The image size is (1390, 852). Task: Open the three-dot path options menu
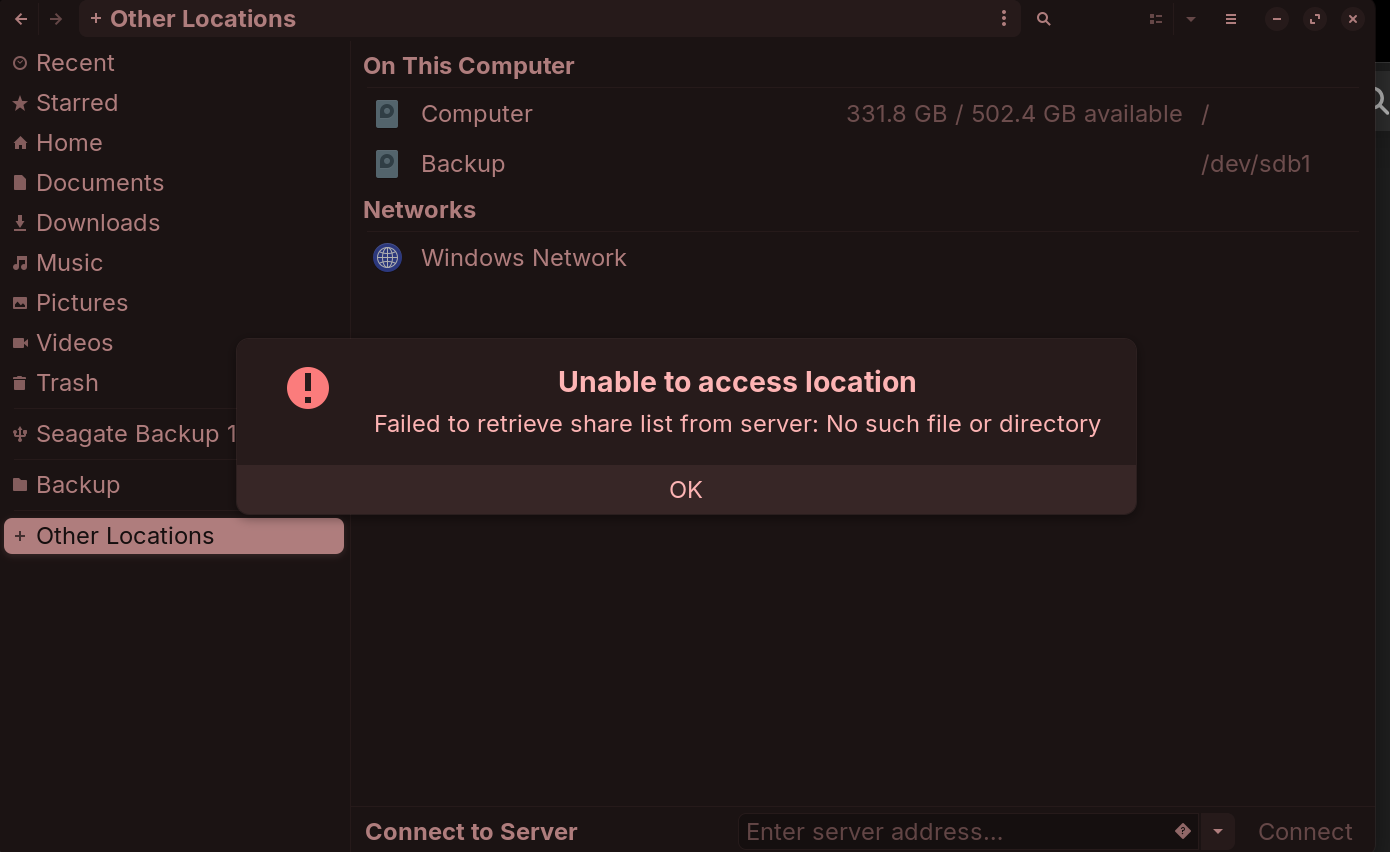click(1004, 19)
